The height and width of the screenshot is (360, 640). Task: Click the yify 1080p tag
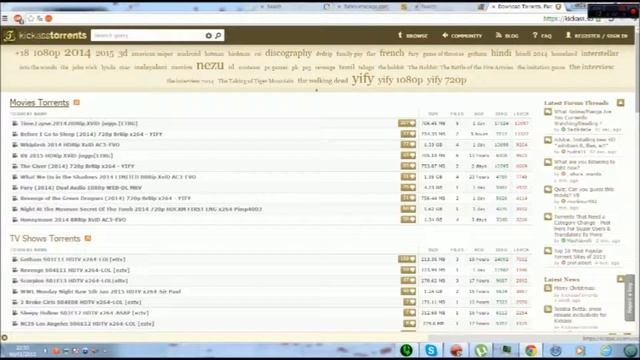point(400,80)
